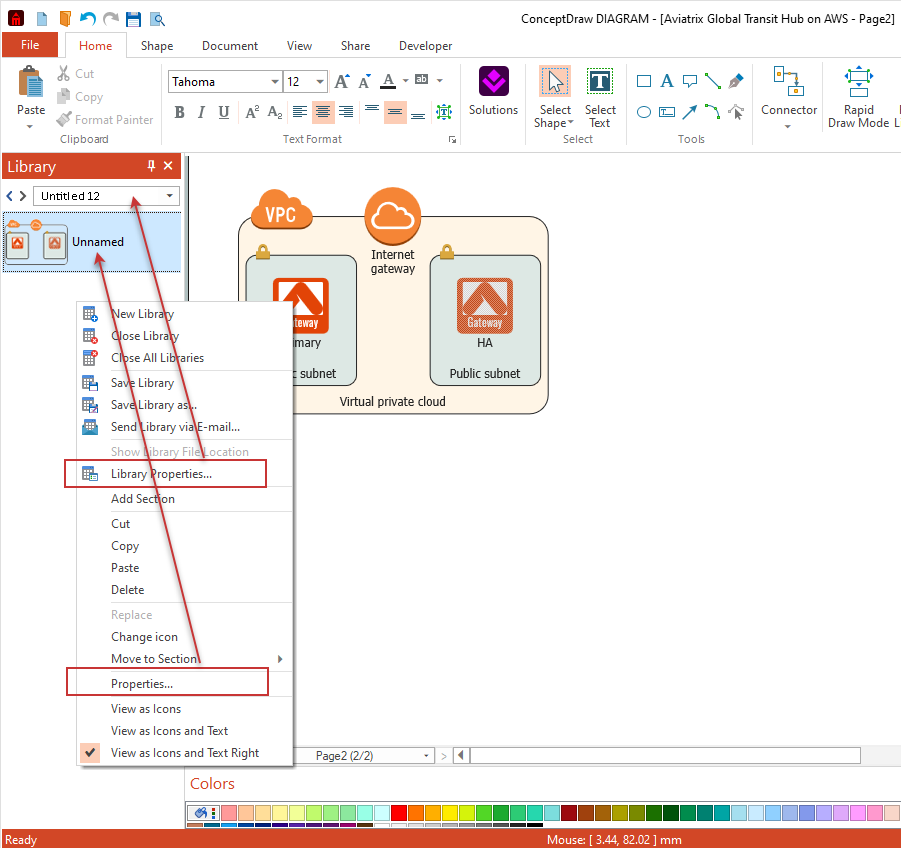Pick the red color swatch
The image size is (901, 848).
click(x=398, y=813)
